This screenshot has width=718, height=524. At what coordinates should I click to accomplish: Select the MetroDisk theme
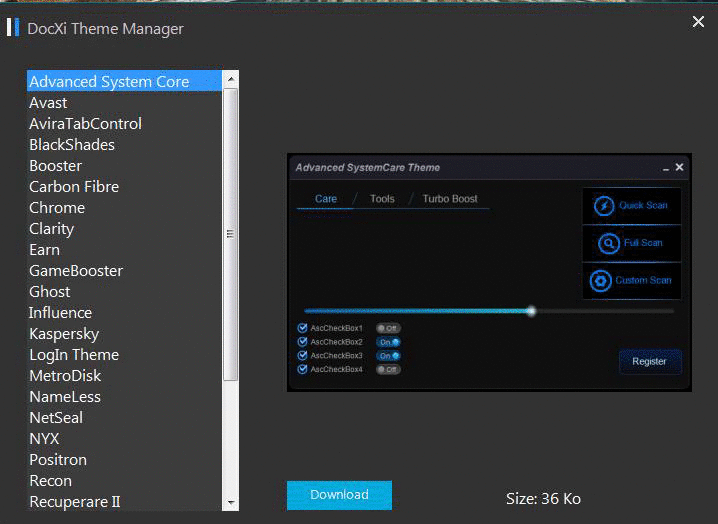coord(125,376)
